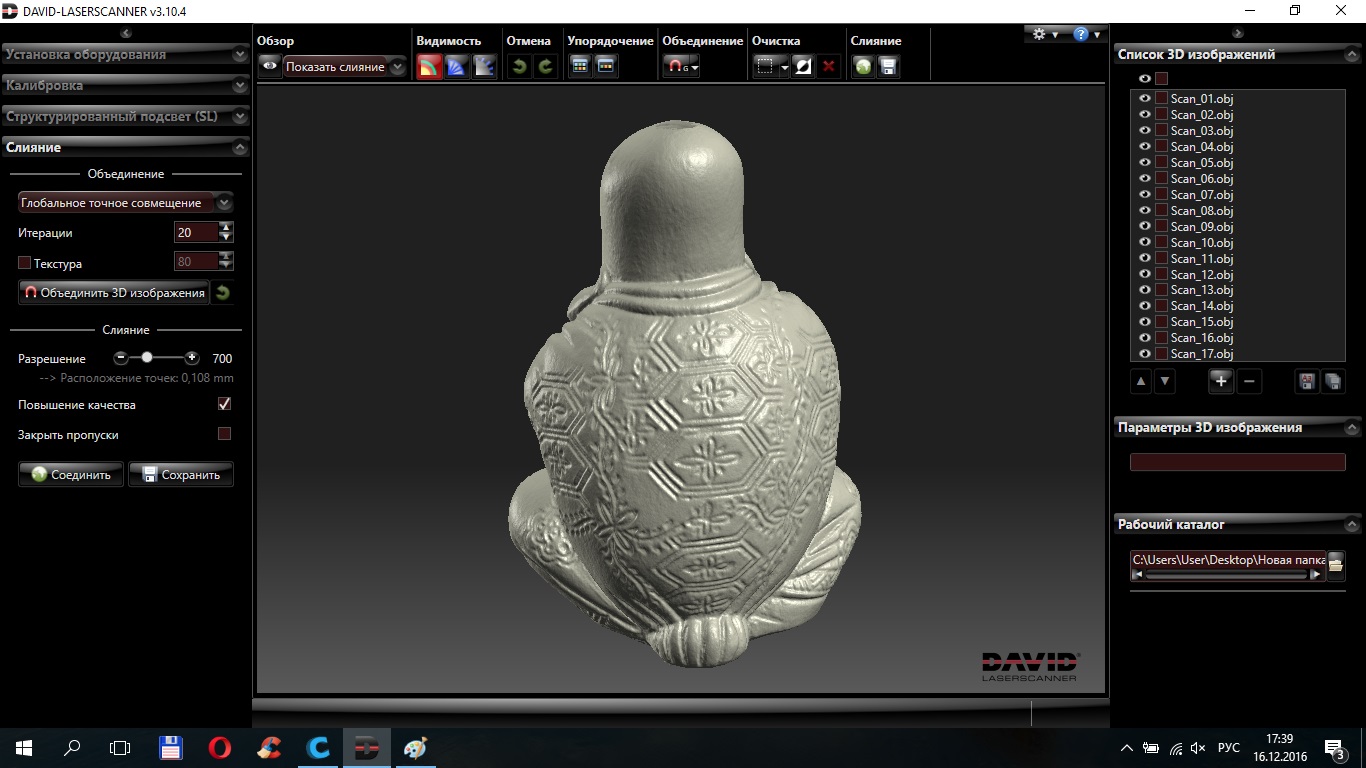Viewport: 1366px width, 768px height.
Task: Hide Scan_05.obj using its eye icon
Action: pyautogui.click(x=1145, y=163)
